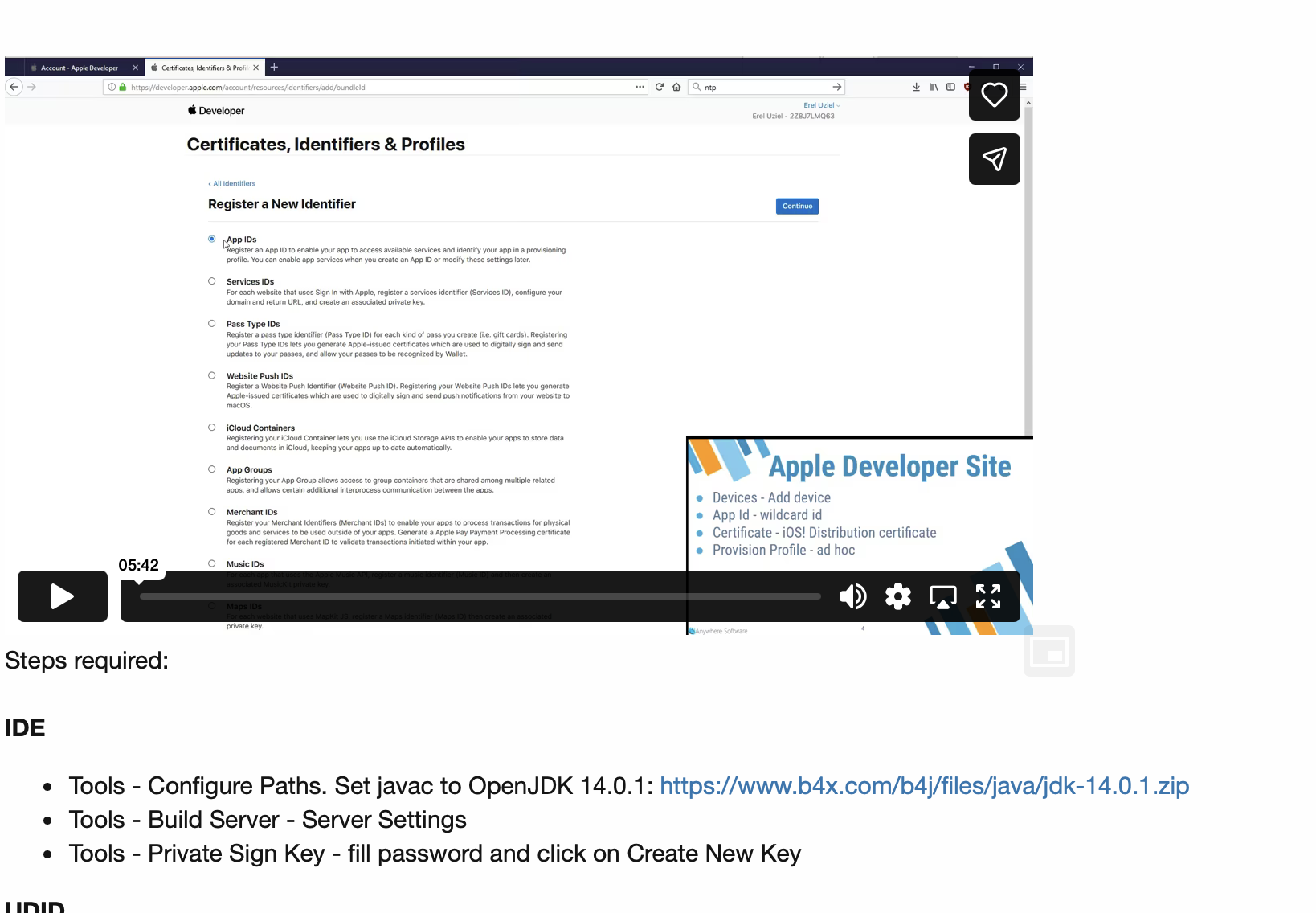Click the 05:42 video timestamp
1316x913 pixels.
point(139,565)
